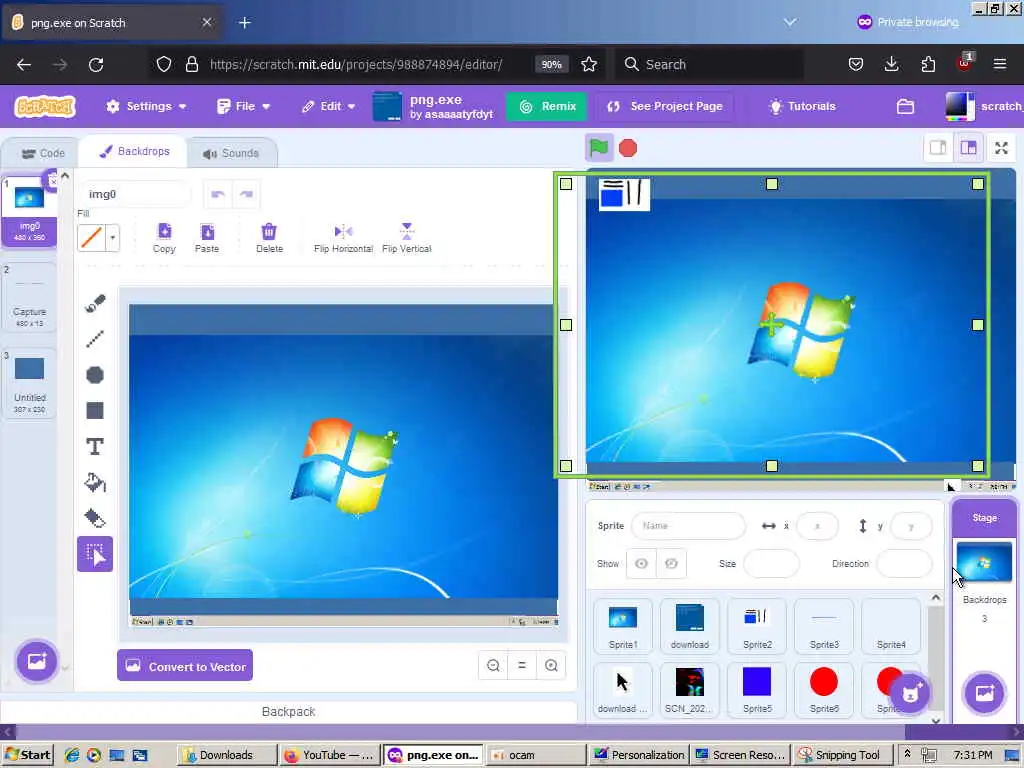Click the Delete trash icon

click(269, 238)
